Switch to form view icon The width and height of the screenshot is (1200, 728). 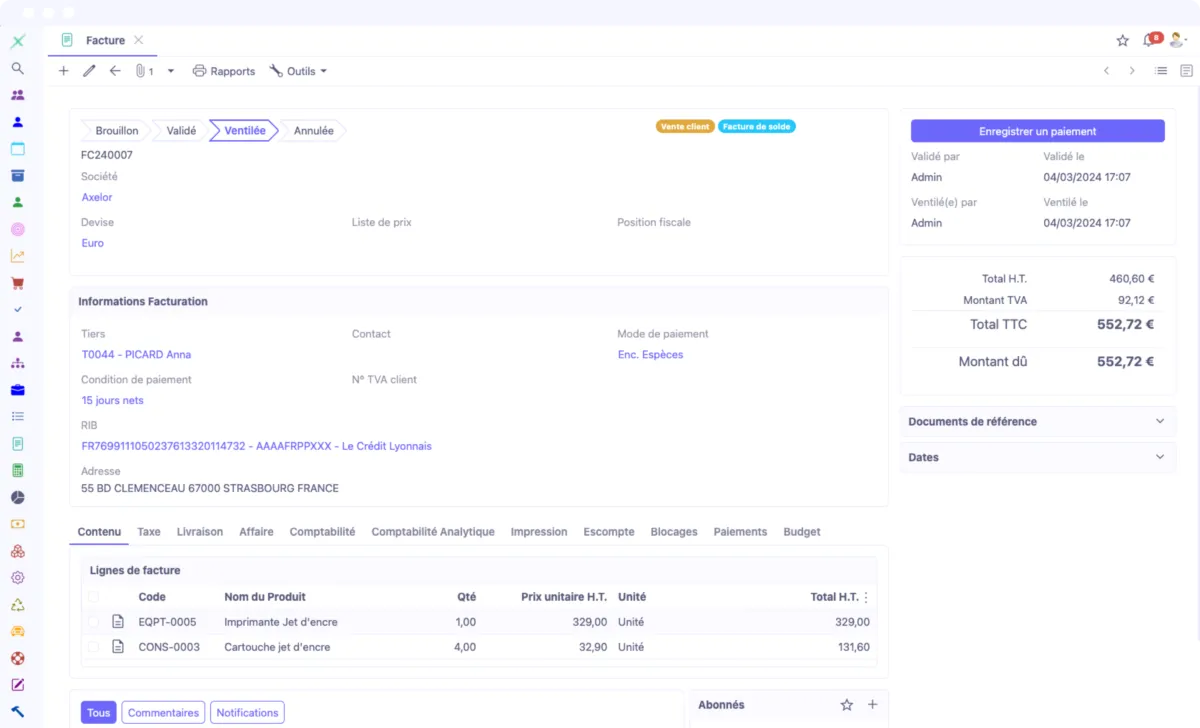point(1186,71)
